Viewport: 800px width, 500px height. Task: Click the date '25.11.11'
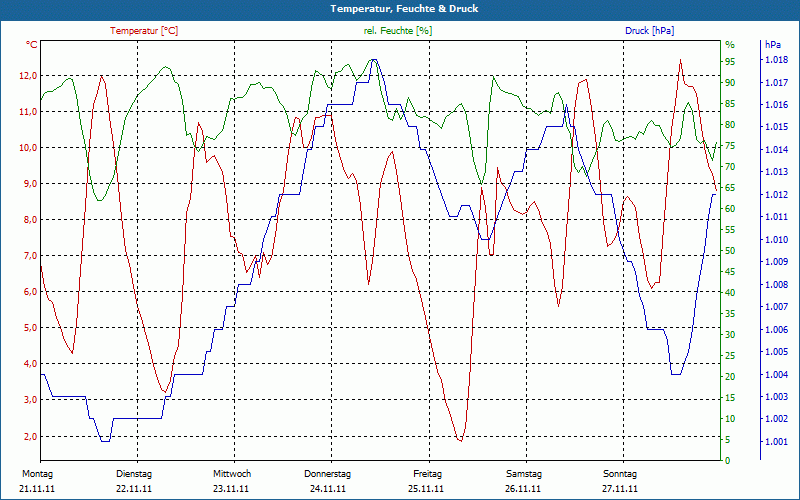pos(426,489)
